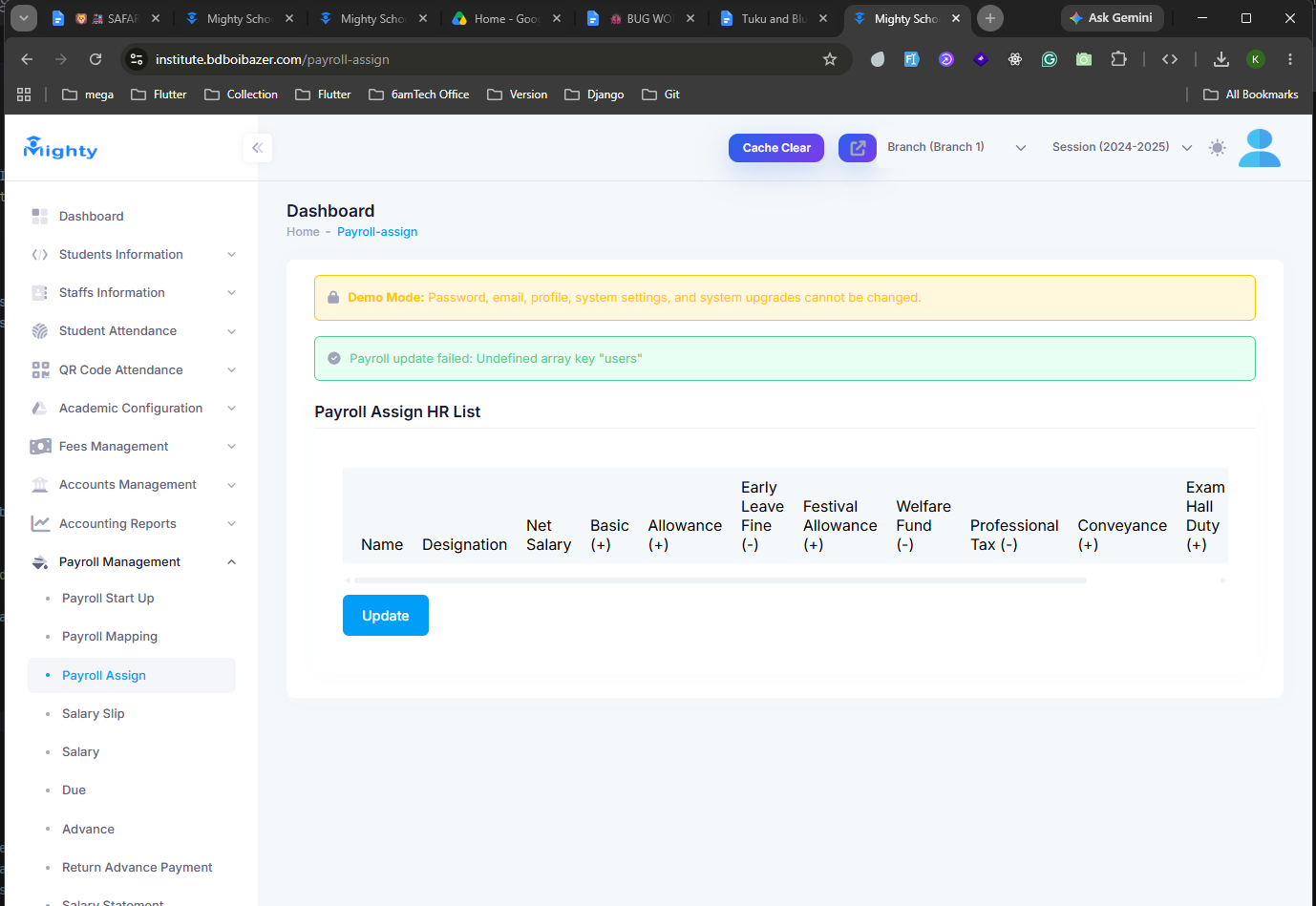The height and width of the screenshot is (906, 1316).
Task: Click the Update button
Action: (386, 616)
